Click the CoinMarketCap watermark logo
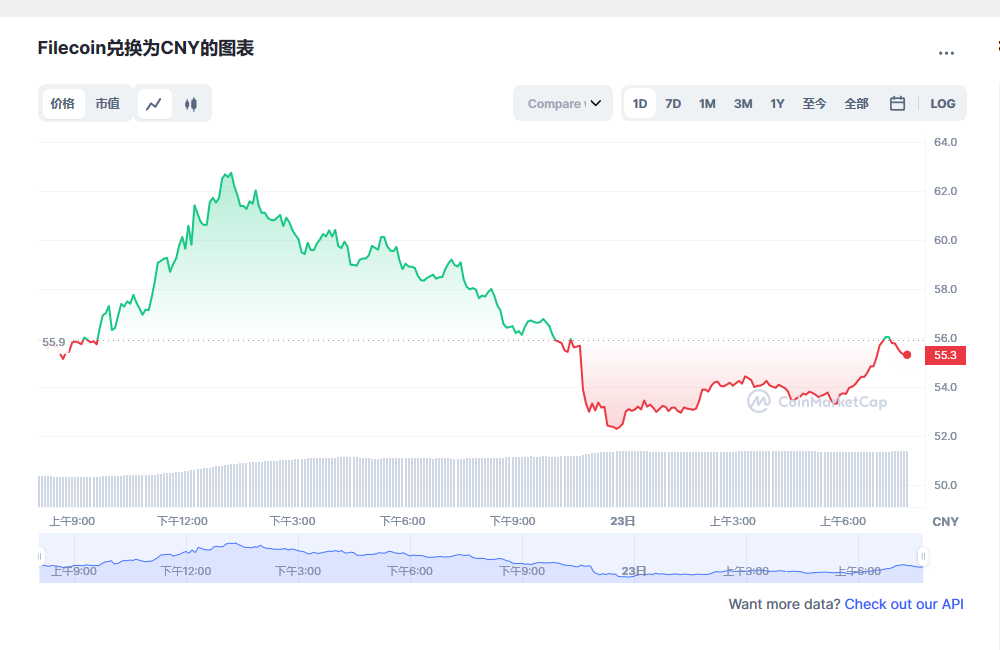Screen dimensions: 1000x650 point(817,401)
